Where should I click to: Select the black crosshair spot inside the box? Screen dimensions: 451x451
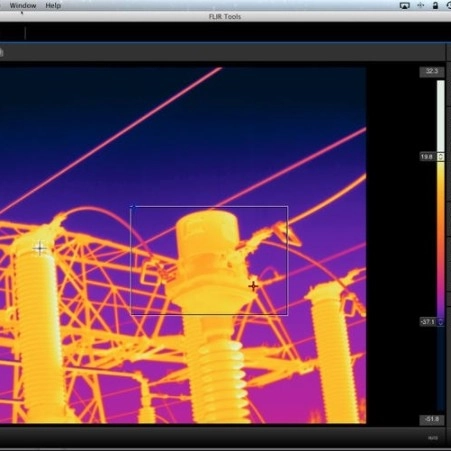[253, 286]
